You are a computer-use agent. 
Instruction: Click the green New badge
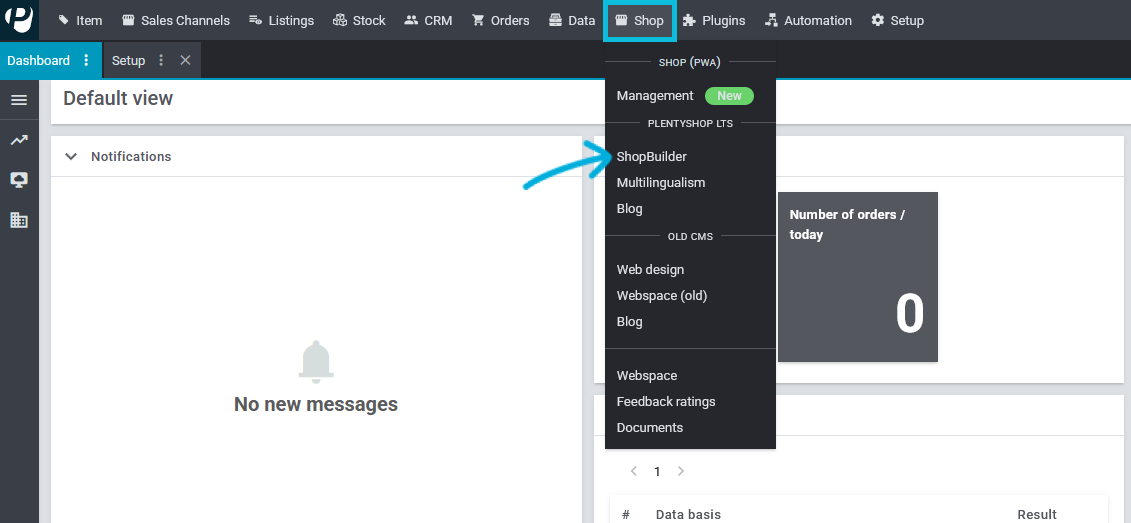[729, 96]
